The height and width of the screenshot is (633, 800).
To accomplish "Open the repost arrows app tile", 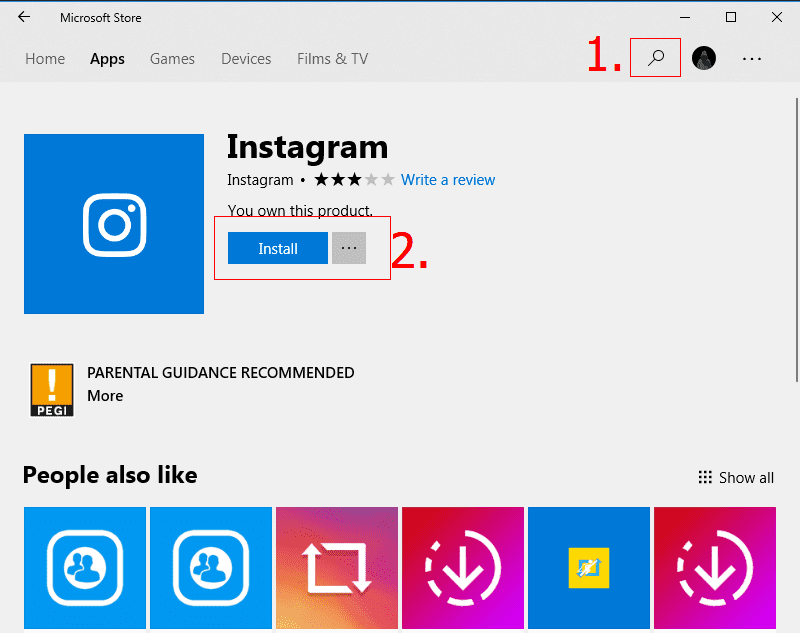I will pos(337,568).
